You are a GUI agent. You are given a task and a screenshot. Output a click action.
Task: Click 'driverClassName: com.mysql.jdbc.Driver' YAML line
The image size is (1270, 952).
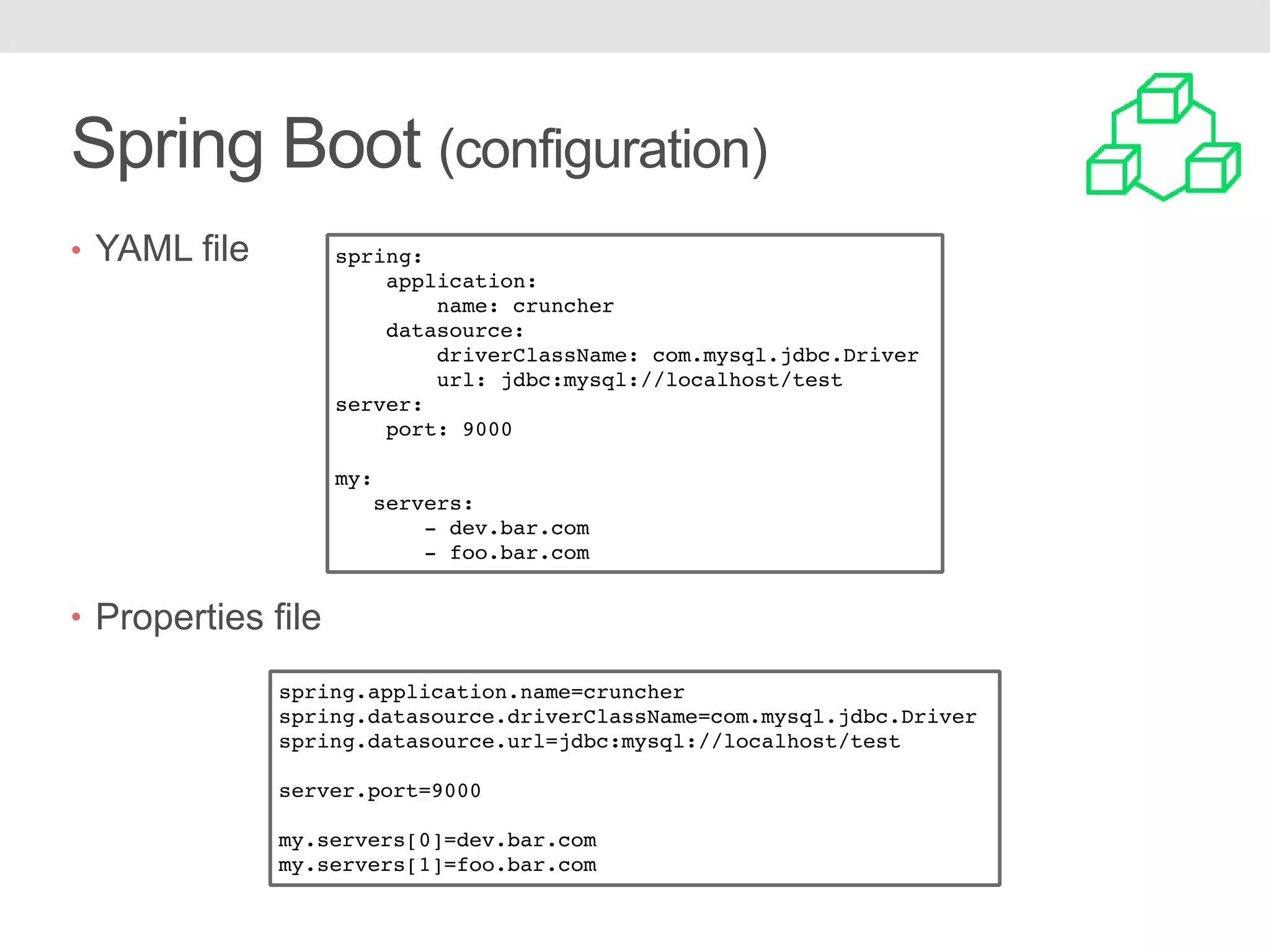click(x=677, y=356)
